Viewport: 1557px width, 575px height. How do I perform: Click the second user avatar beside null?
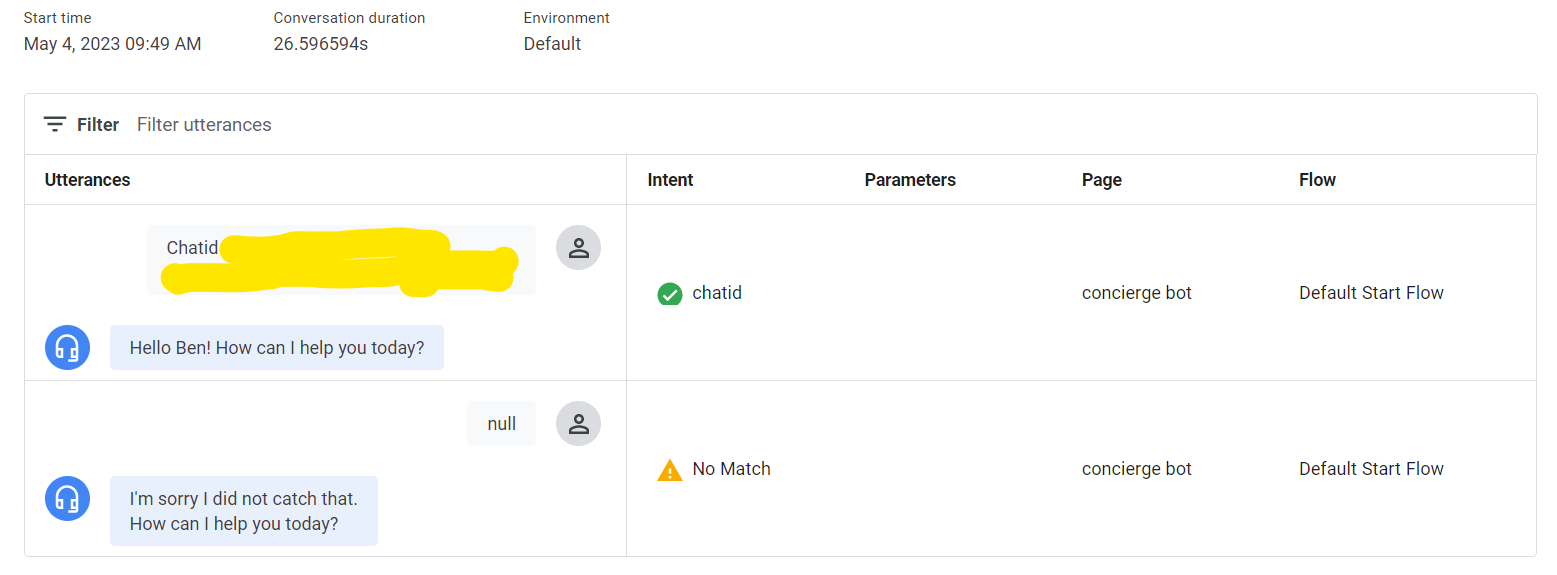coord(578,424)
